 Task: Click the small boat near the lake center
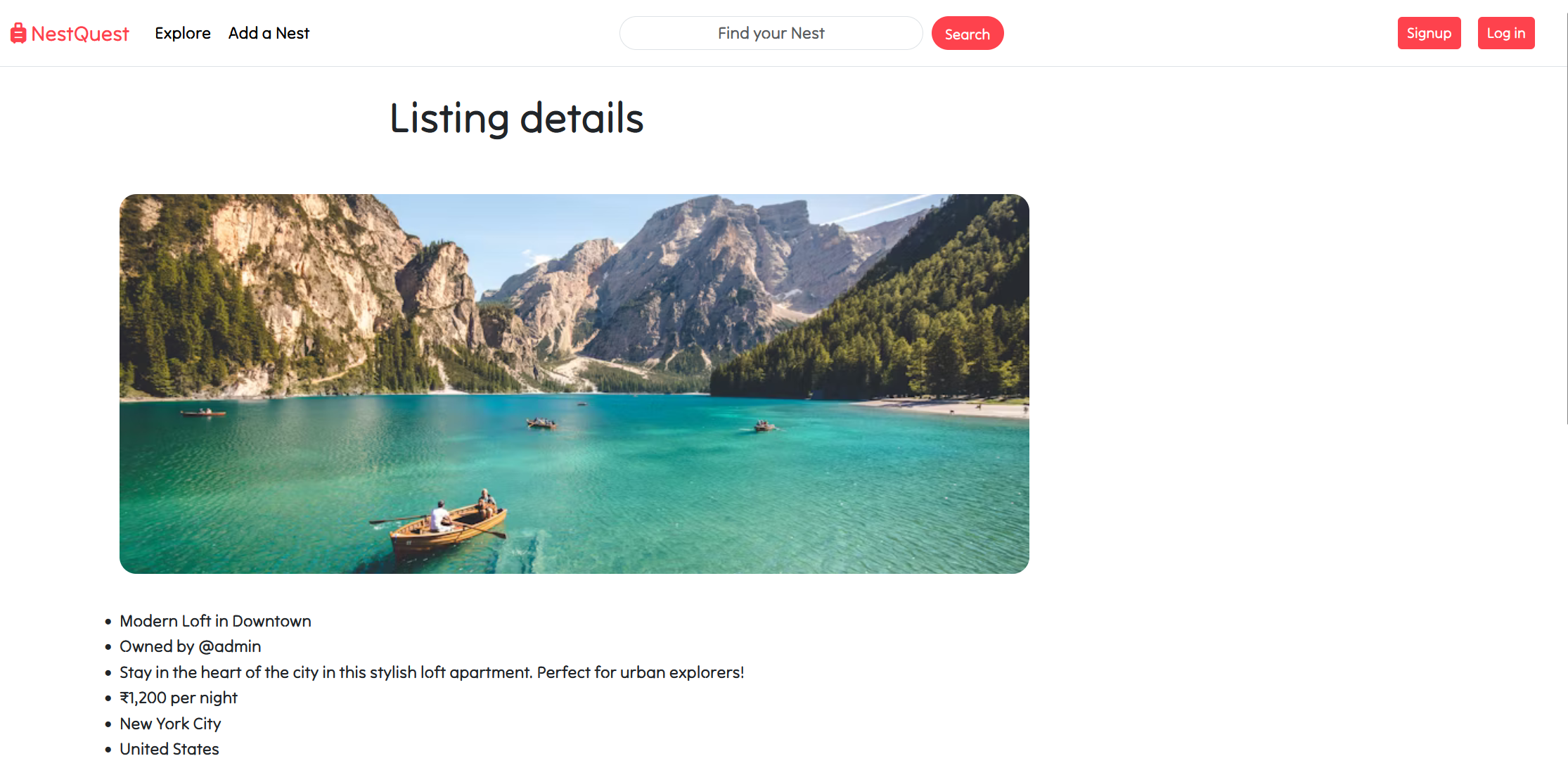pyautogui.click(x=541, y=423)
